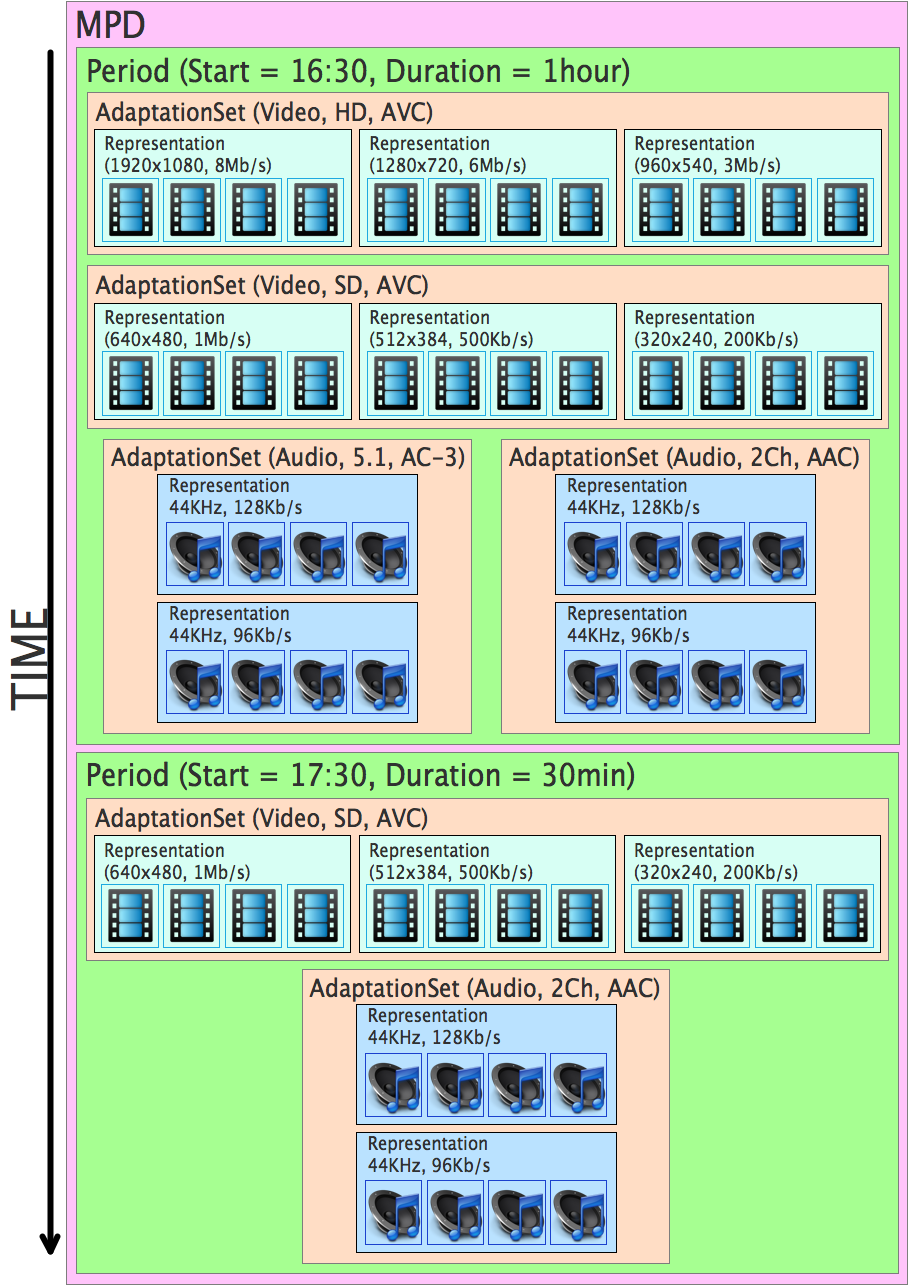
Task: Select first audio segment in AC-3 128Kb/s representation
Action: pos(195,553)
